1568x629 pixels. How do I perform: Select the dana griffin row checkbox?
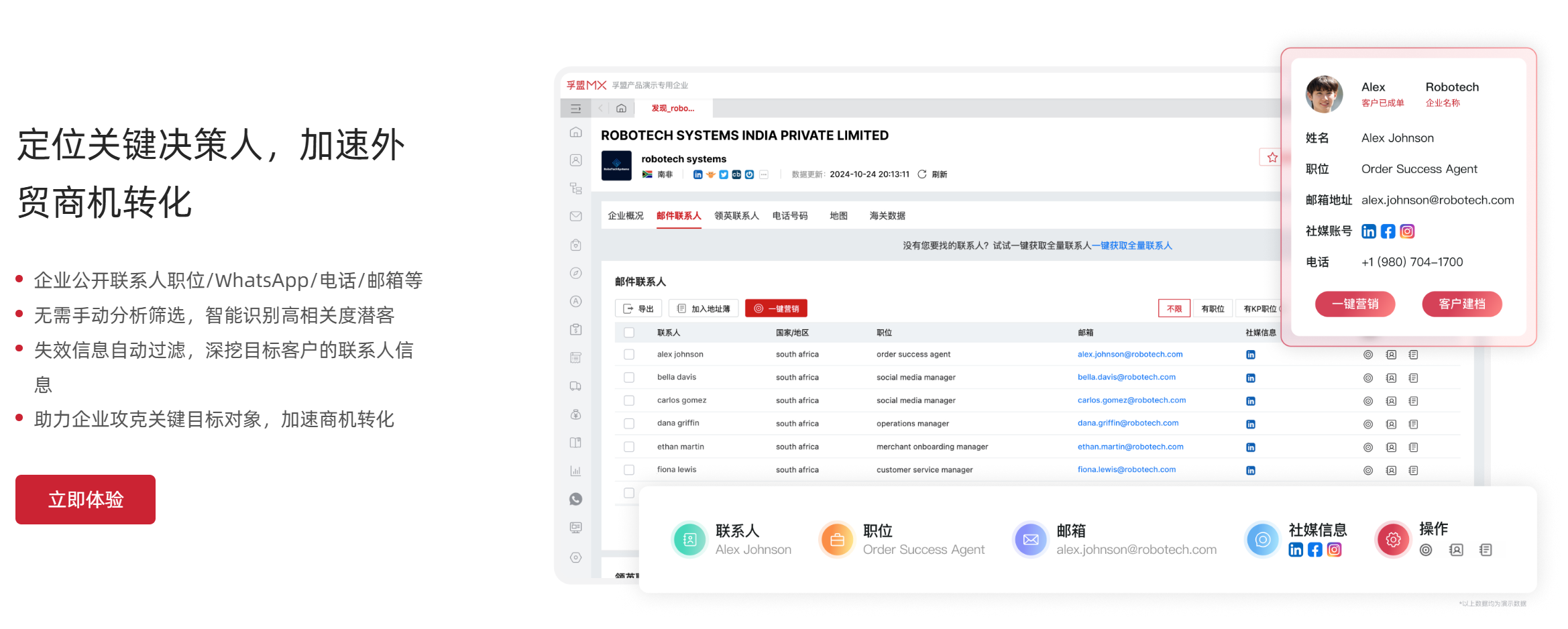pyautogui.click(x=629, y=424)
